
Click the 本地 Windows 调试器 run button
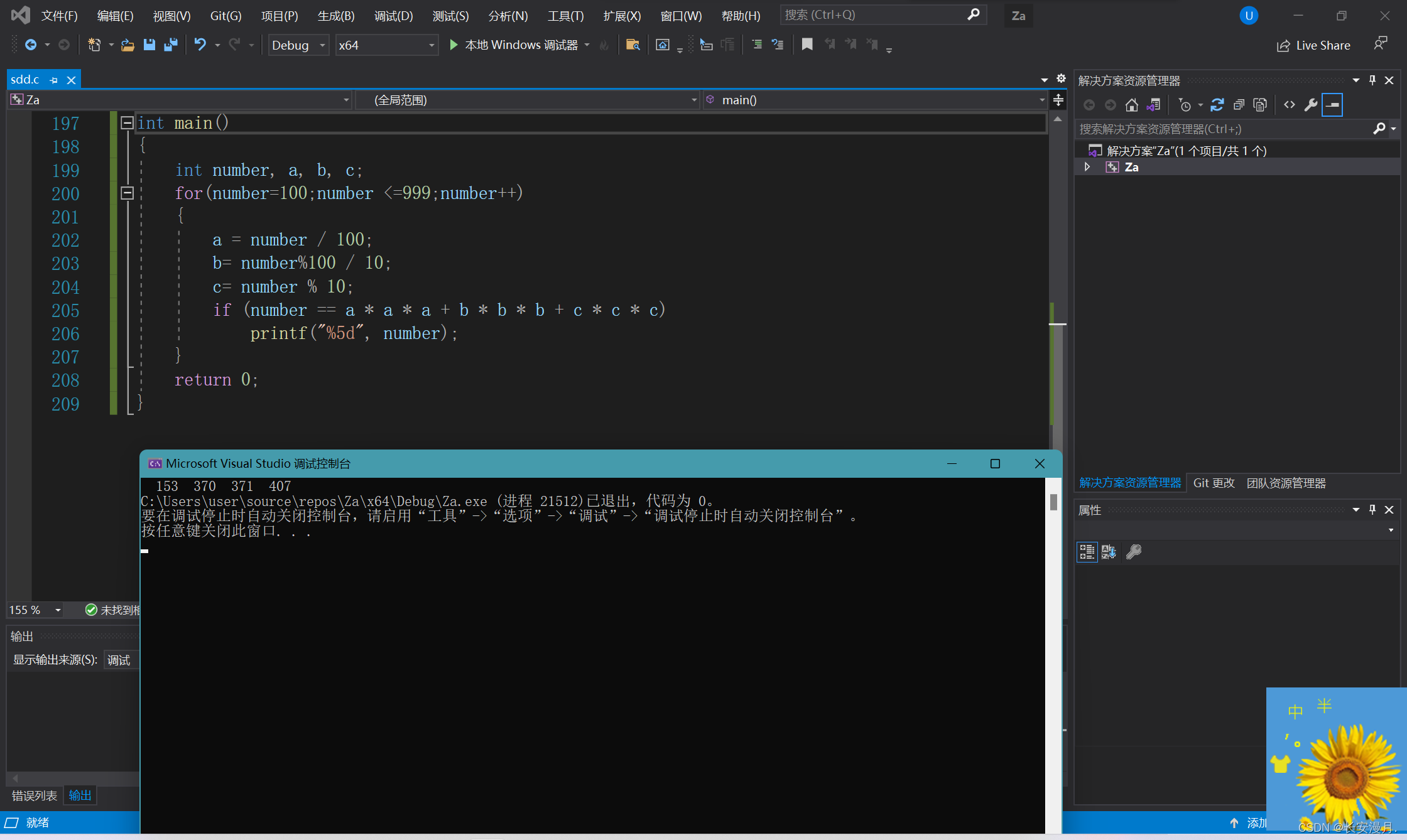click(x=514, y=45)
